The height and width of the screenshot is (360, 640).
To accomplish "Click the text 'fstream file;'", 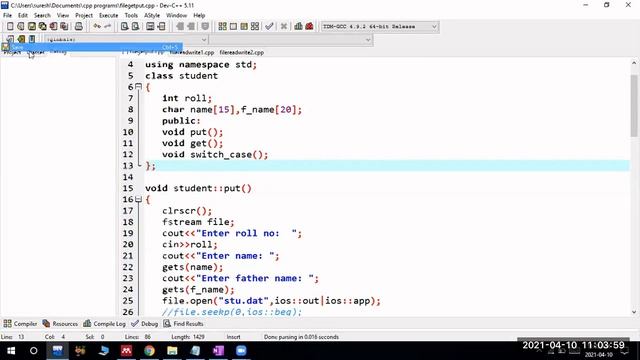I will (x=198, y=222).
